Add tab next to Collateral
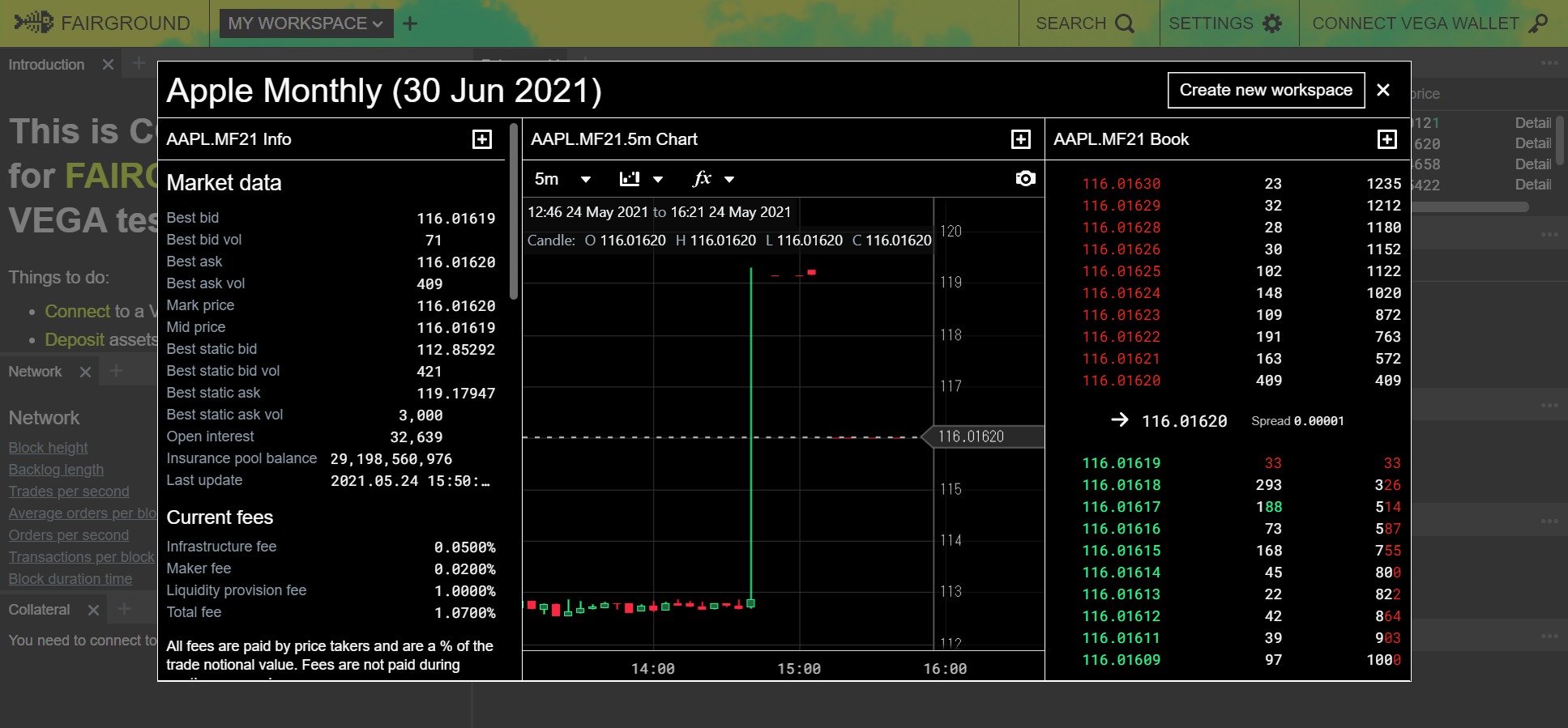The width and height of the screenshot is (1568, 728). click(124, 609)
